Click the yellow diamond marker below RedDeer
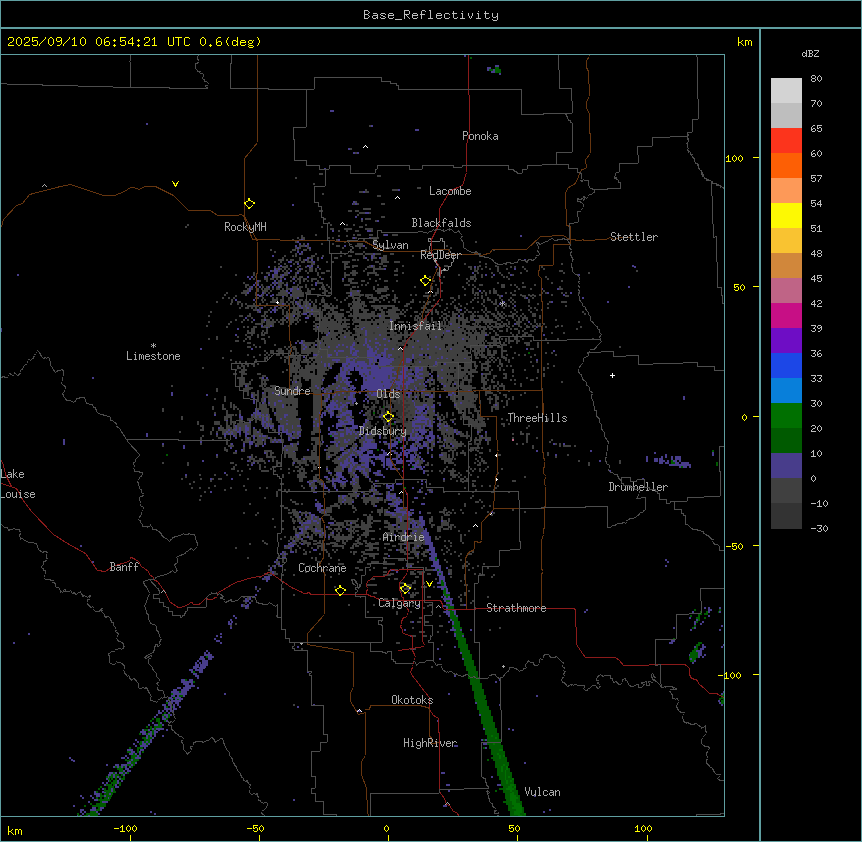The width and height of the screenshot is (862, 842). click(x=426, y=281)
